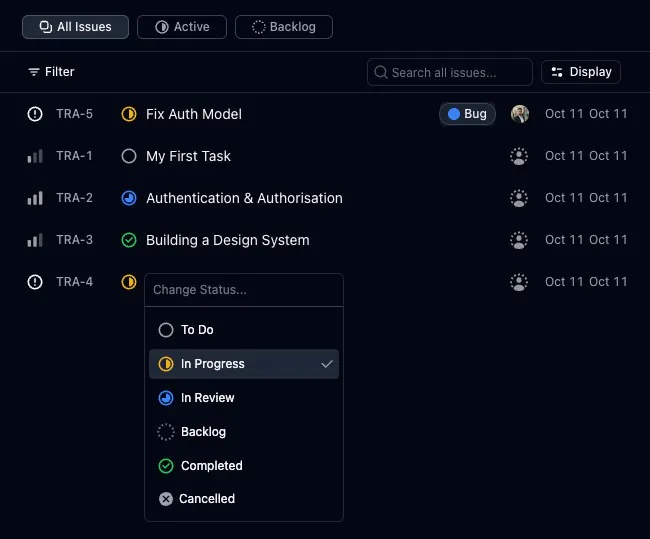Click In Progress status icon of TRA-4
The image size is (650, 539).
point(129,282)
